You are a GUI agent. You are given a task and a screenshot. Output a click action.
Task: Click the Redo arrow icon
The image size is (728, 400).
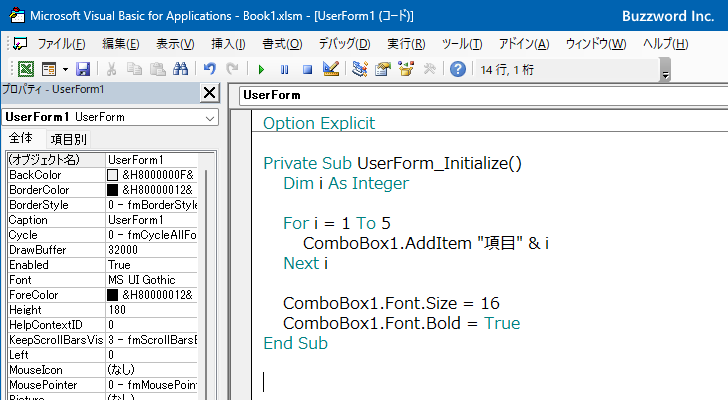click(x=232, y=69)
